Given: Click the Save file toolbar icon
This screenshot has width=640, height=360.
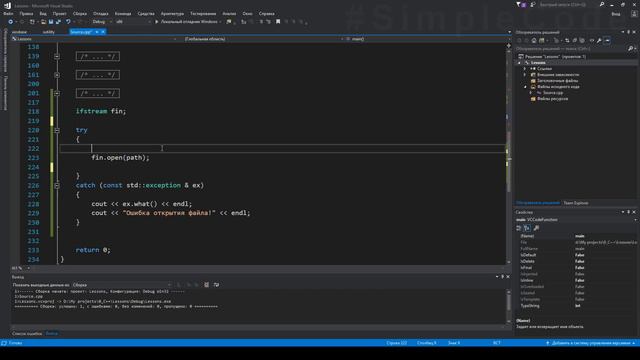Looking at the screenshot, I should coord(51,22).
